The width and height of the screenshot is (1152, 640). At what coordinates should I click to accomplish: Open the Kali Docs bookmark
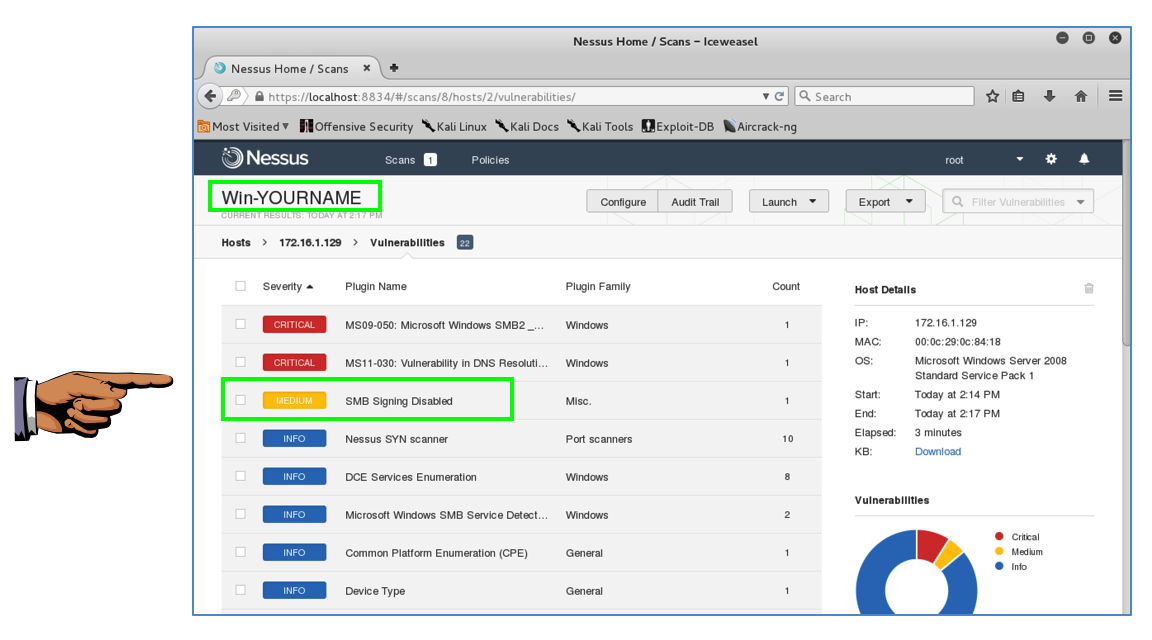tap(527, 126)
